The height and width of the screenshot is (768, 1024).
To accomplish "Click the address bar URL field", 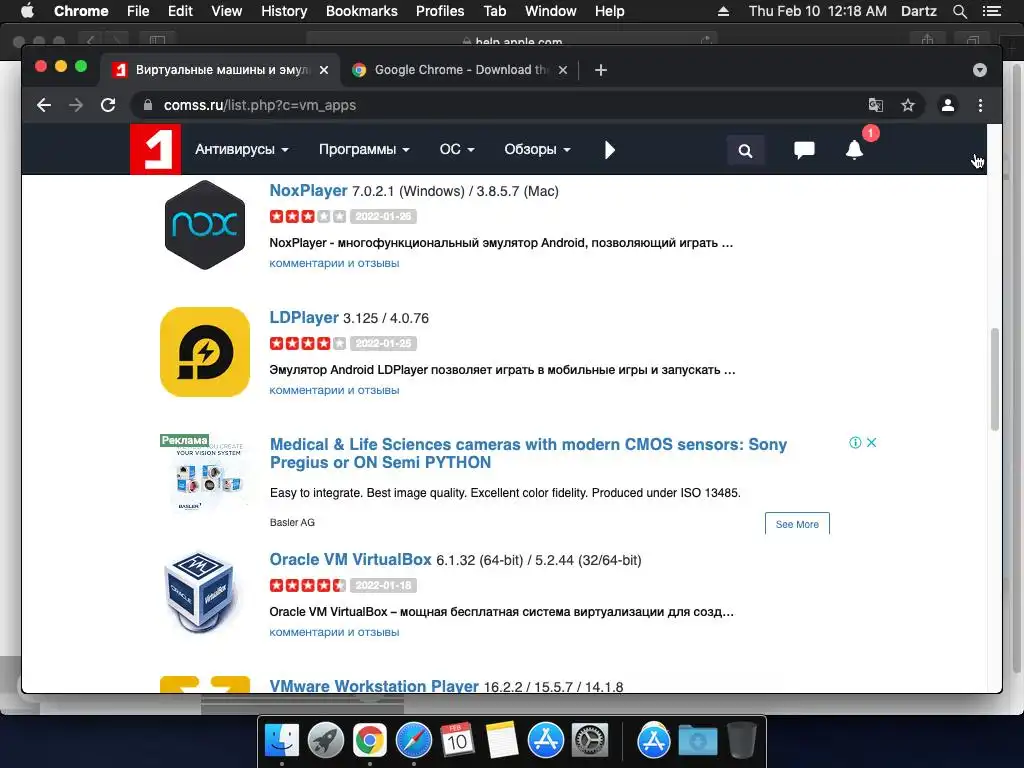I will pyautogui.click(x=496, y=105).
